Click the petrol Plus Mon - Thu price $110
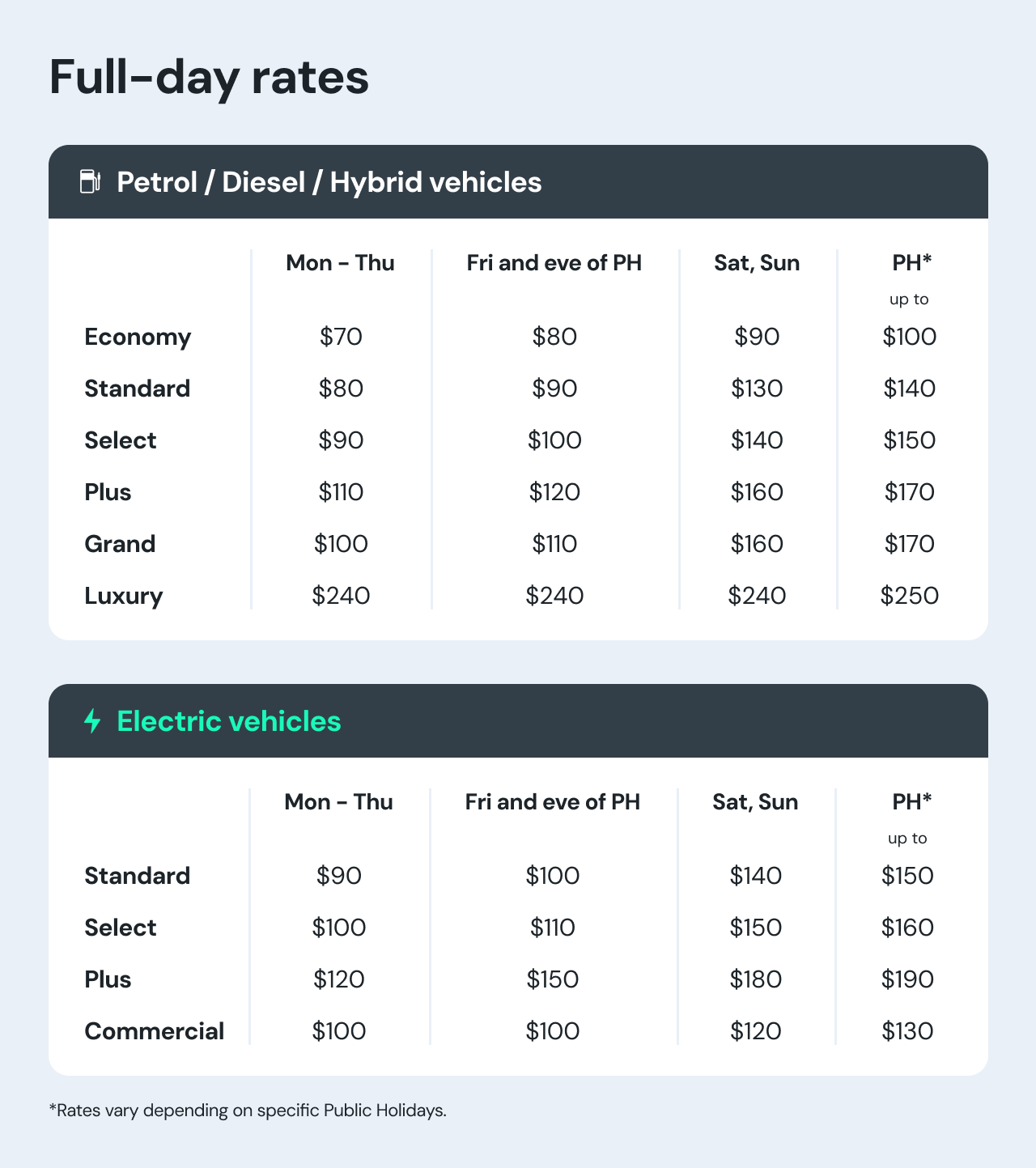The width and height of the screenshot is (1036, 1168). 341,492
